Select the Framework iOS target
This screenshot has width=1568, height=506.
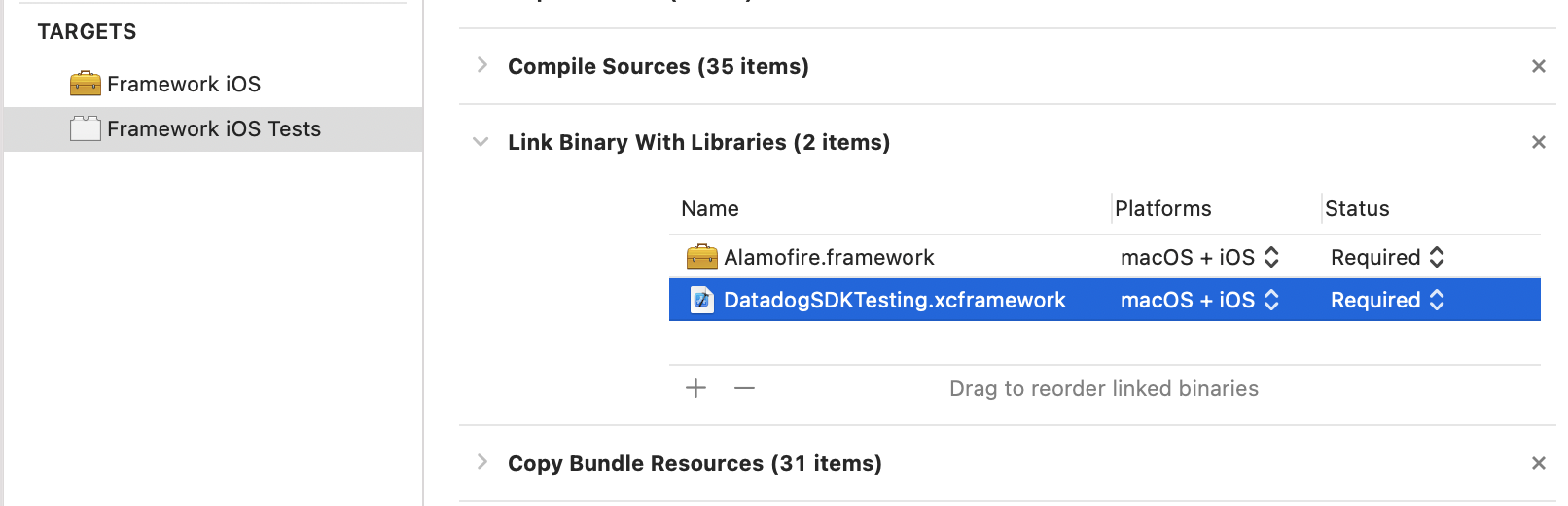click(184, 84)
